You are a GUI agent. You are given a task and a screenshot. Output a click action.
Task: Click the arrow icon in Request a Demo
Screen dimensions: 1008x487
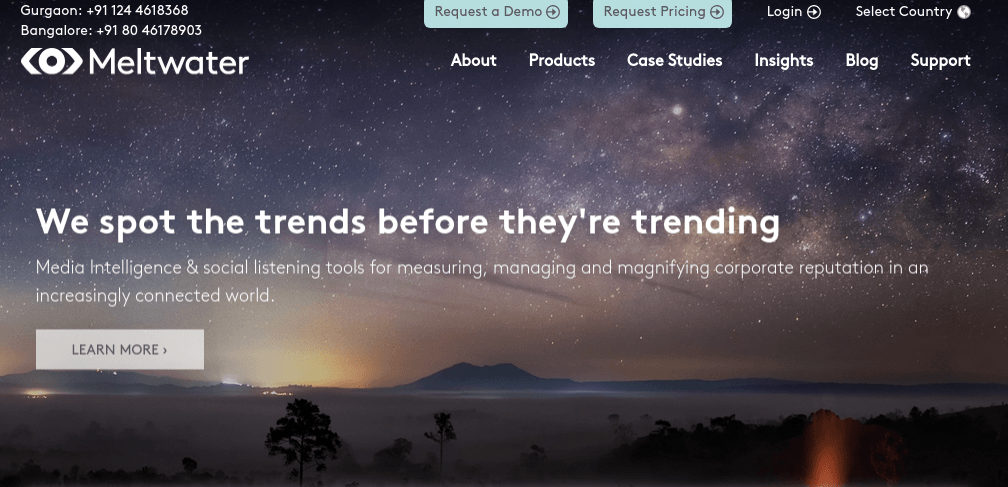(552, 12)
